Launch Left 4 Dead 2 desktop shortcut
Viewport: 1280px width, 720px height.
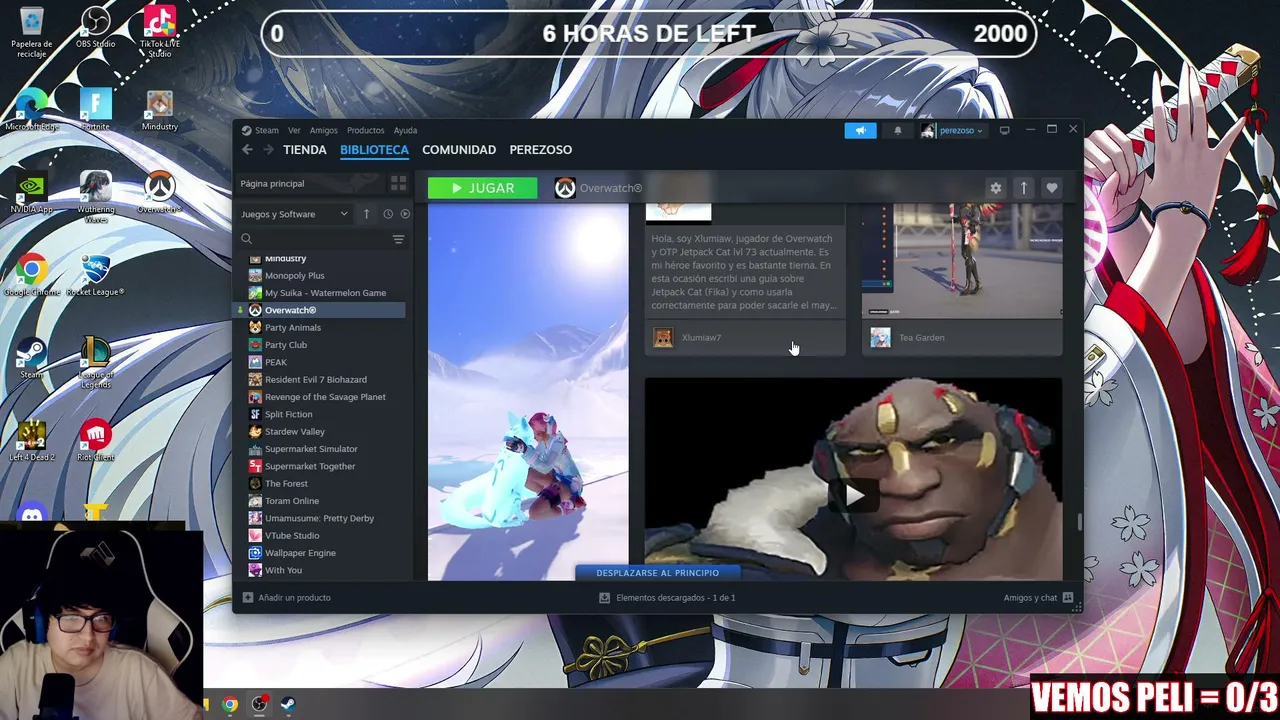point(32,440)
